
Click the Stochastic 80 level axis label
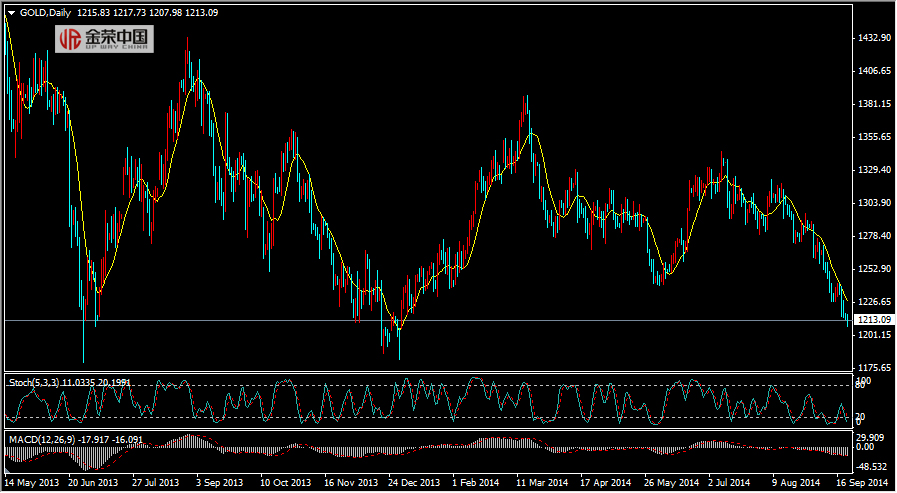859,387
